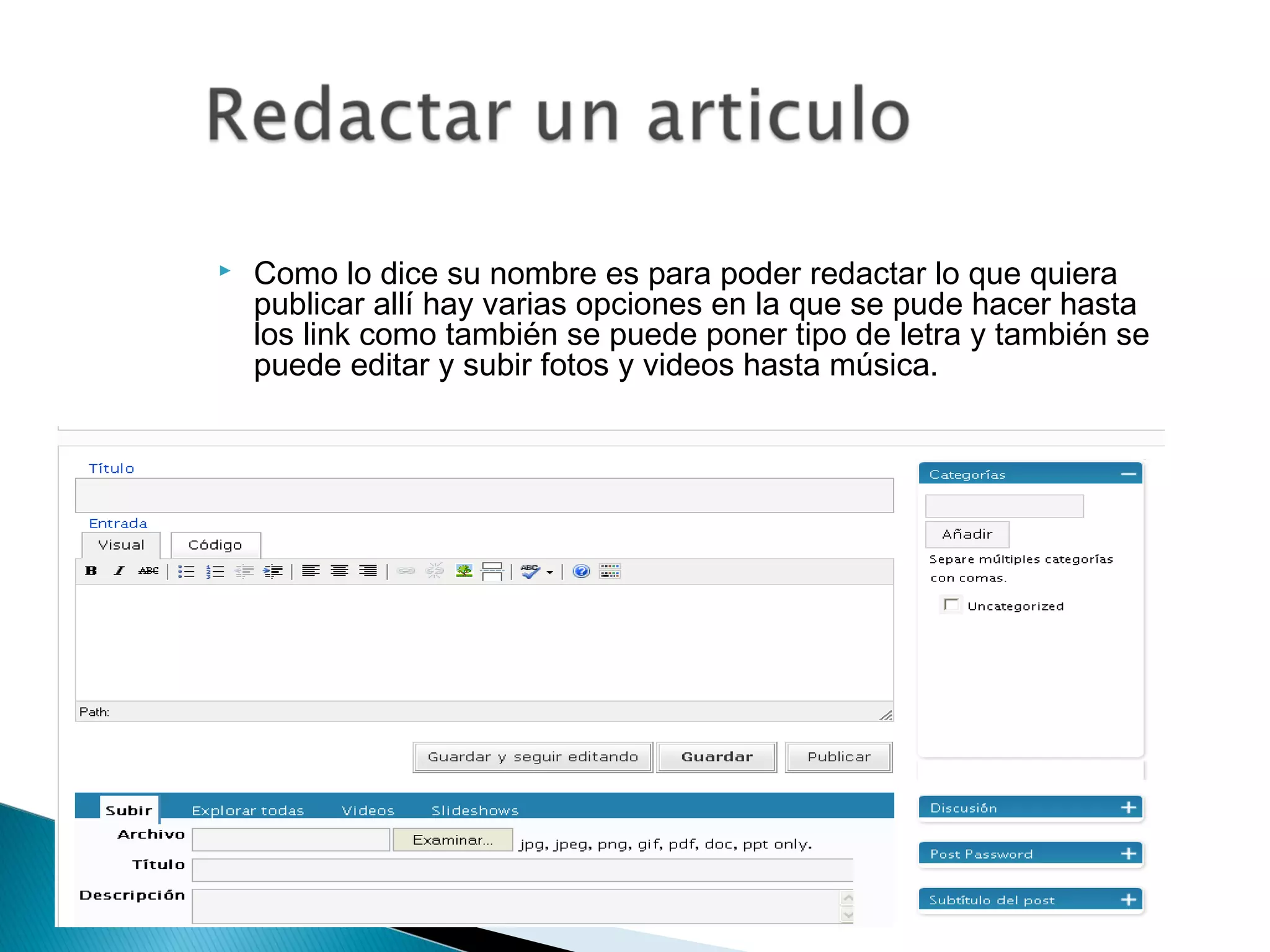Toggle italic formatting in the editor toolbar
The width and height of the screenshot is (1270, 952).
click(x=119, y=571)
